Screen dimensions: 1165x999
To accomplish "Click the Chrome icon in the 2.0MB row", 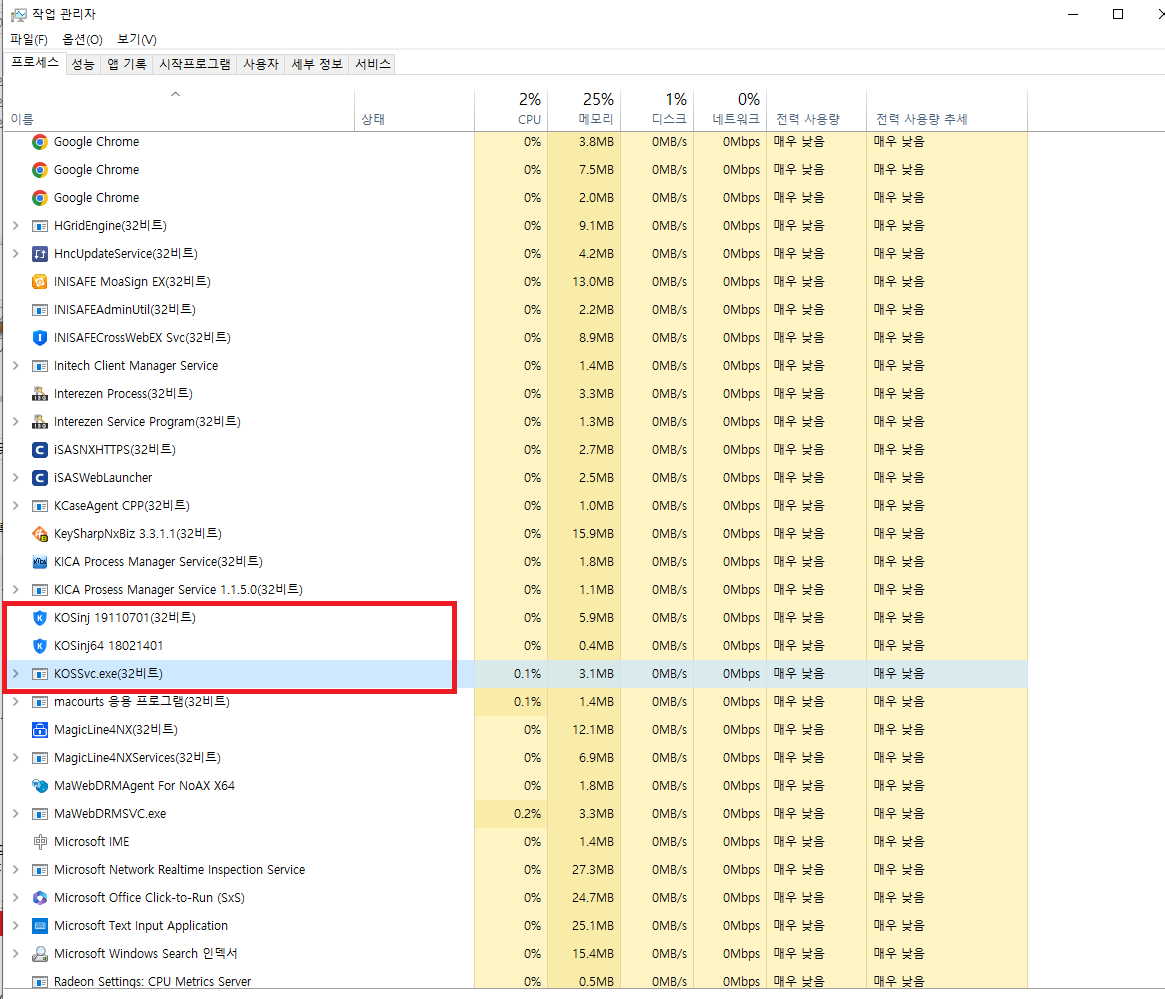I will 40,198.
